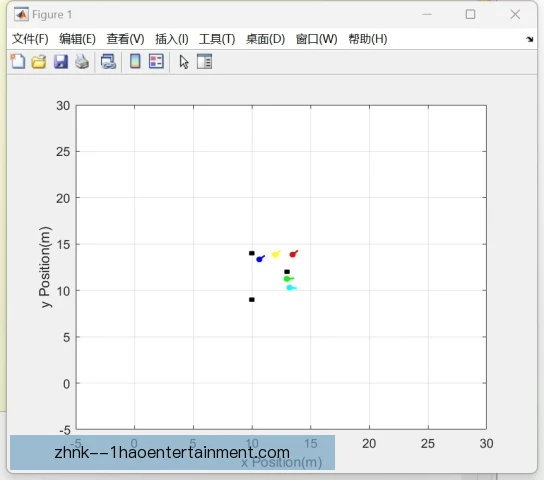This screenshot has width=544, height=480.
Task: Open the 查看(V) menu
Action: 125,39
